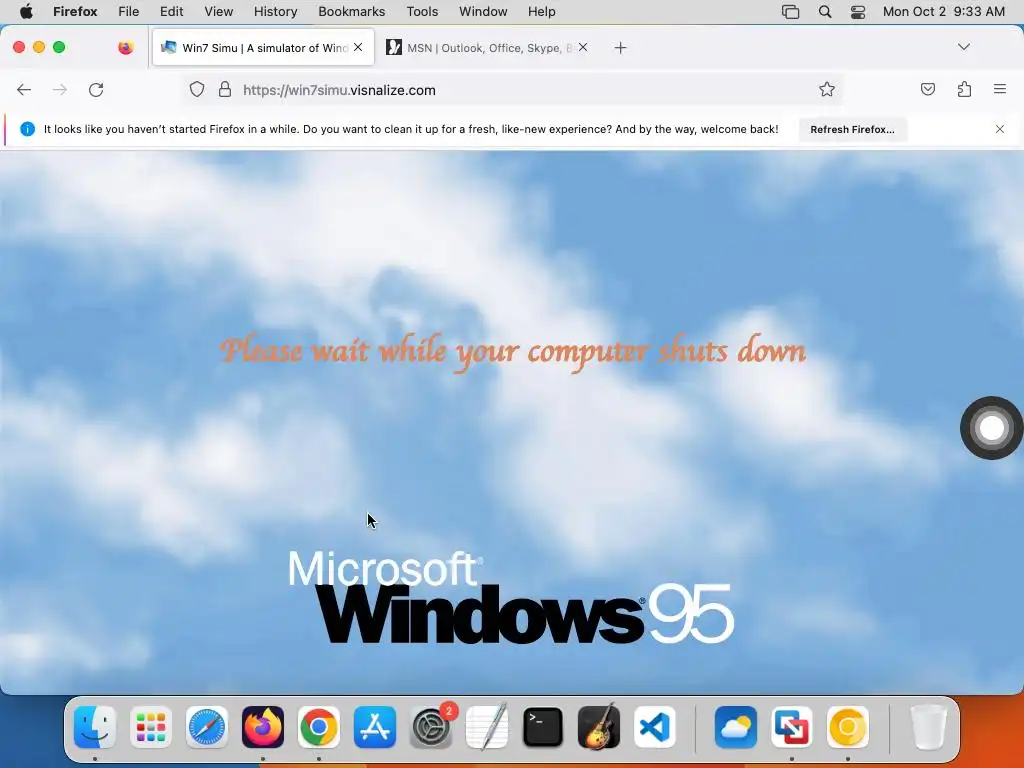The image size is (1024, 768).
Task: Open TextEdit from the Dock
Action: (x=487, y=727)
